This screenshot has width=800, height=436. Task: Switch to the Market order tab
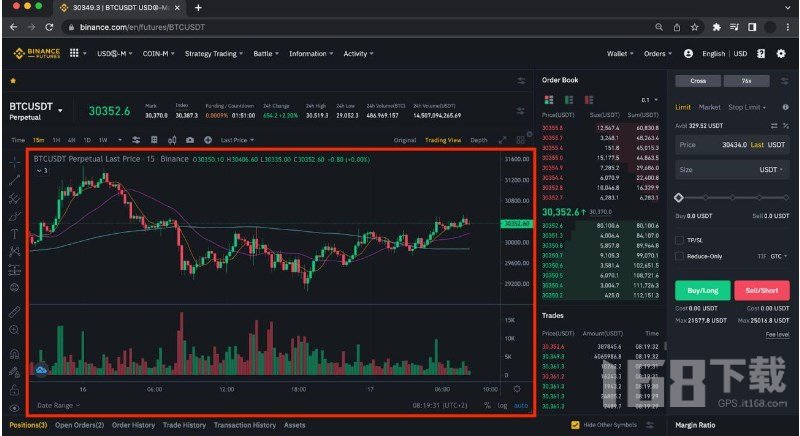click(709, 107)
